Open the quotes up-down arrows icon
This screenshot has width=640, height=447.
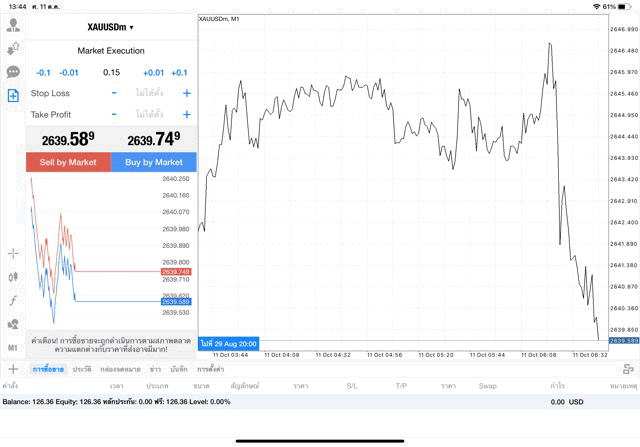[13, 48]
